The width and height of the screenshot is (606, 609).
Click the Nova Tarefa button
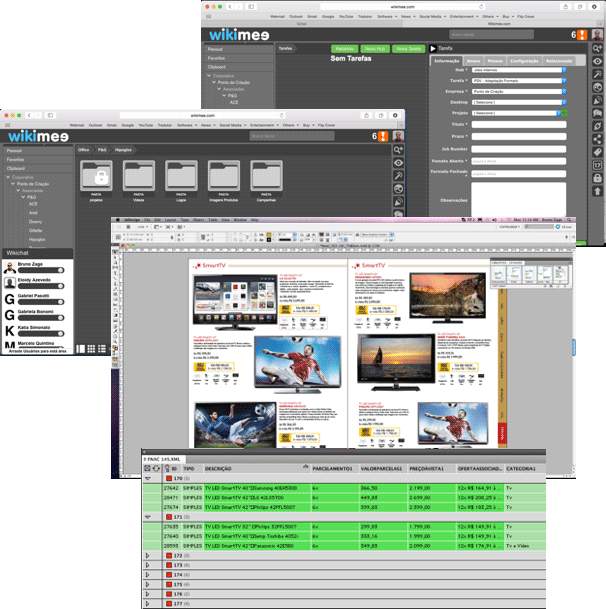[x=409, y=49]
